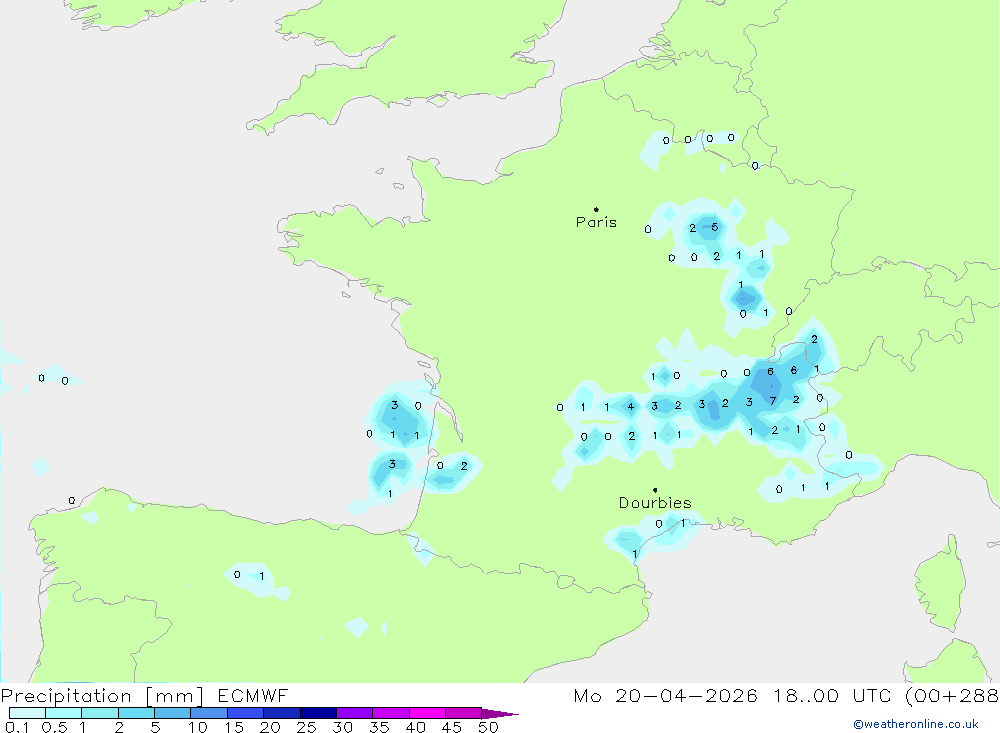Click the Paris city label
This screenshot has width=1000, height=733.
tap(596, 222)
